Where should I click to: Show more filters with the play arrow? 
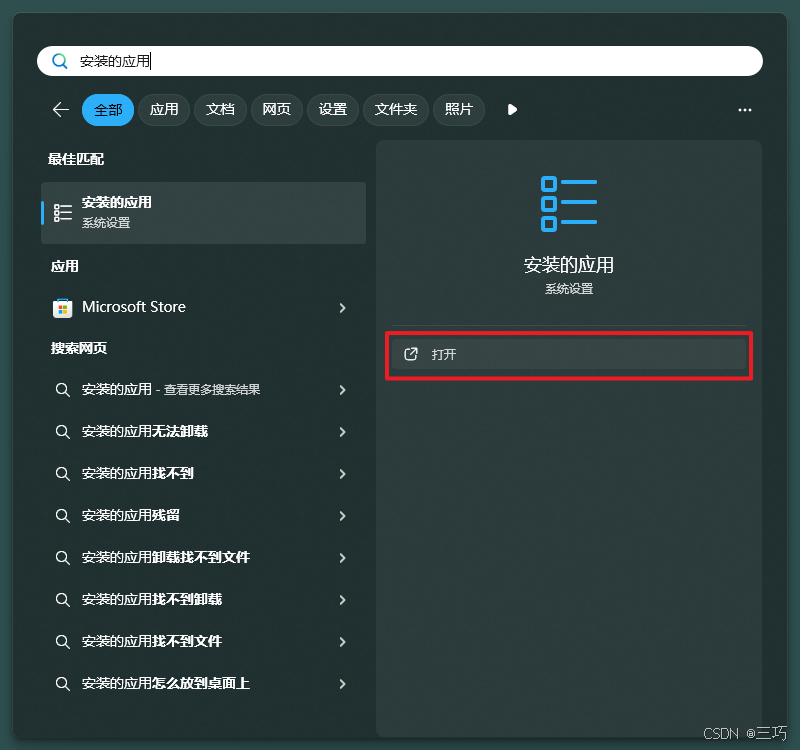(512, 110)
